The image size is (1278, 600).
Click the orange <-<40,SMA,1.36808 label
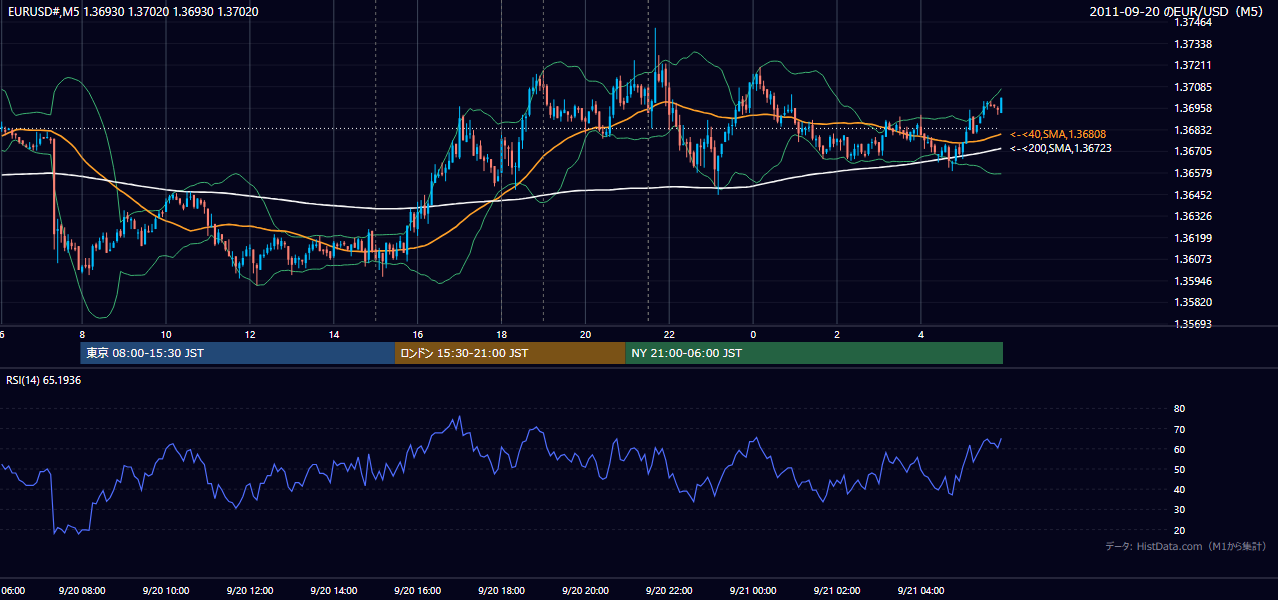1058,134
